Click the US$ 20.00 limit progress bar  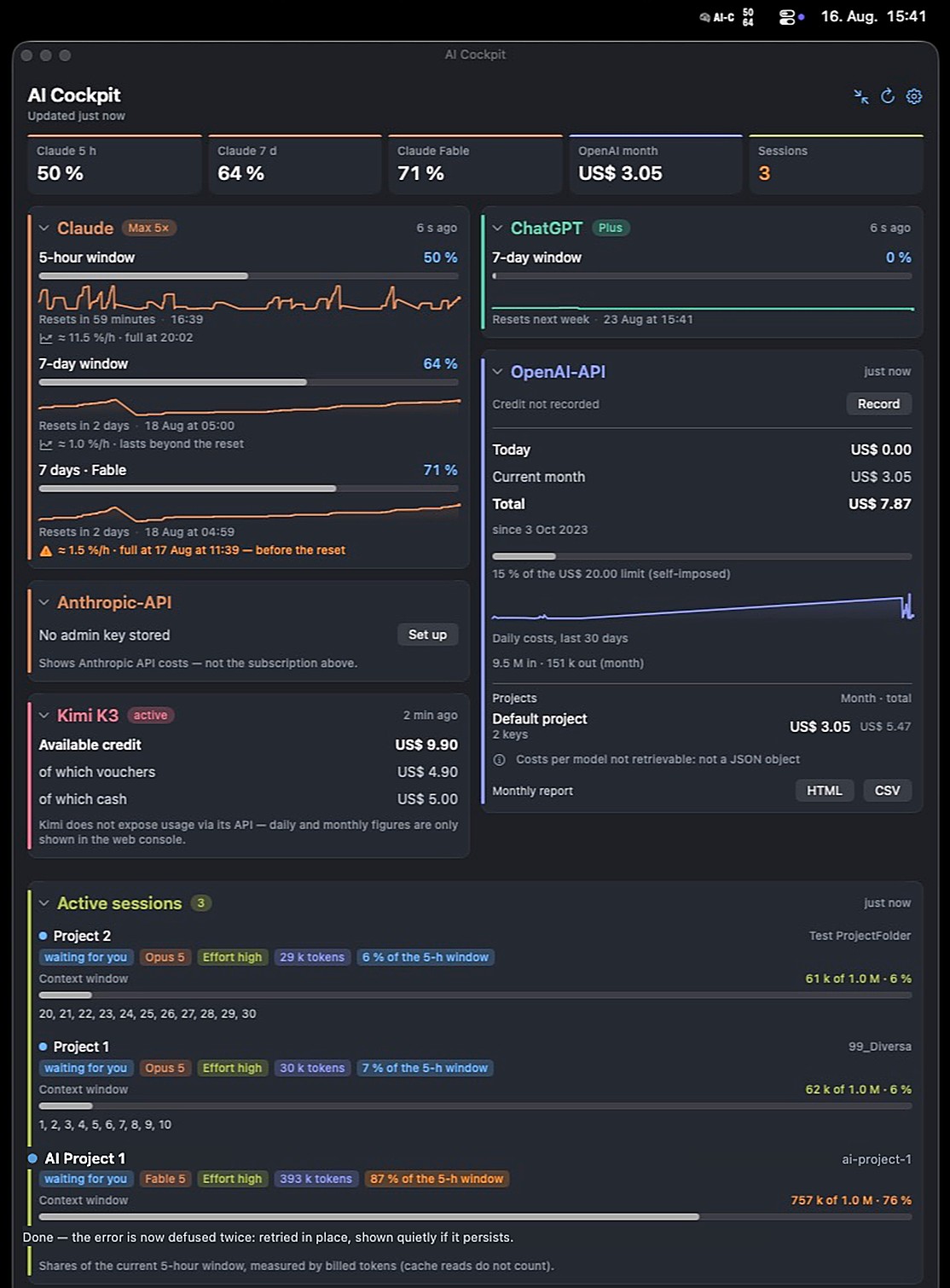[702, 556]
